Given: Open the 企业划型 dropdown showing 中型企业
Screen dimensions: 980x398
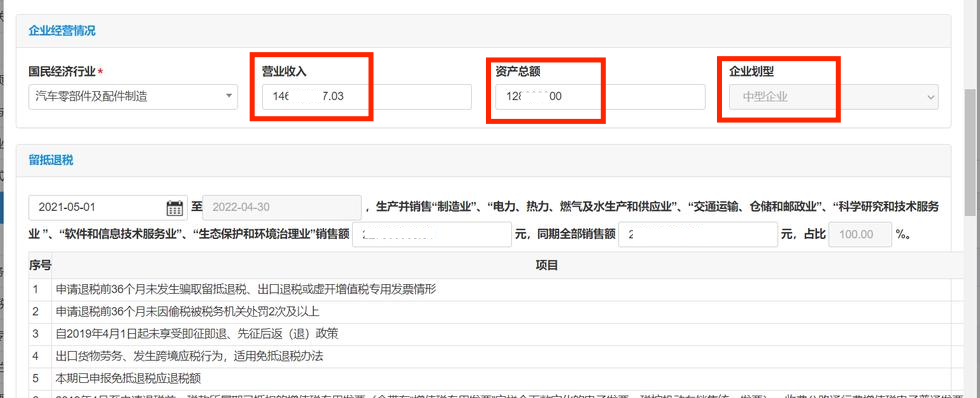Looking at the screenshot, I should tap(834, 97).
